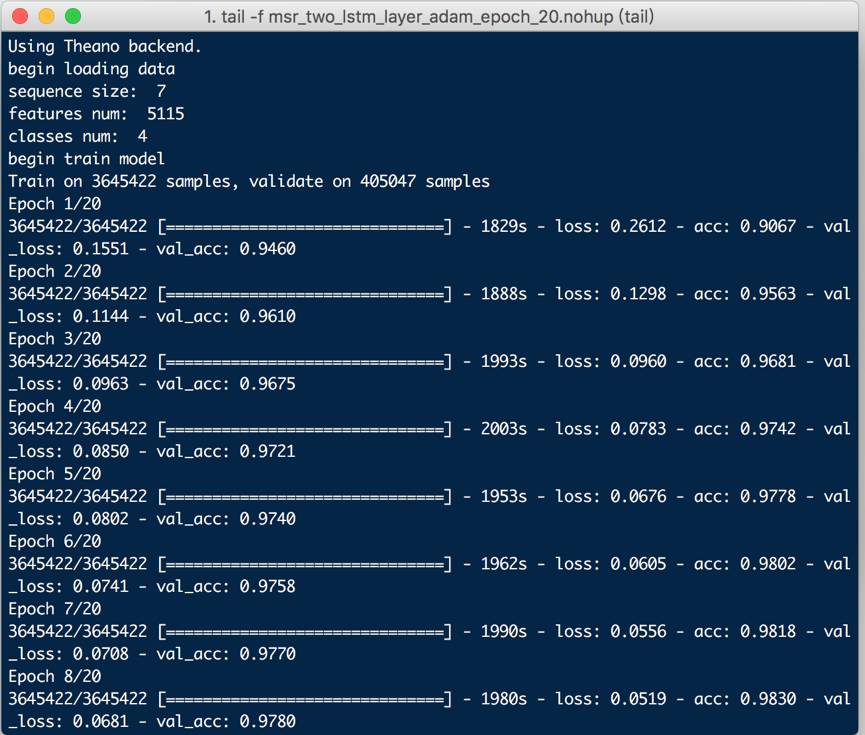Click the 1829s epoch time value
865x735 pixels.
point(504,226)
